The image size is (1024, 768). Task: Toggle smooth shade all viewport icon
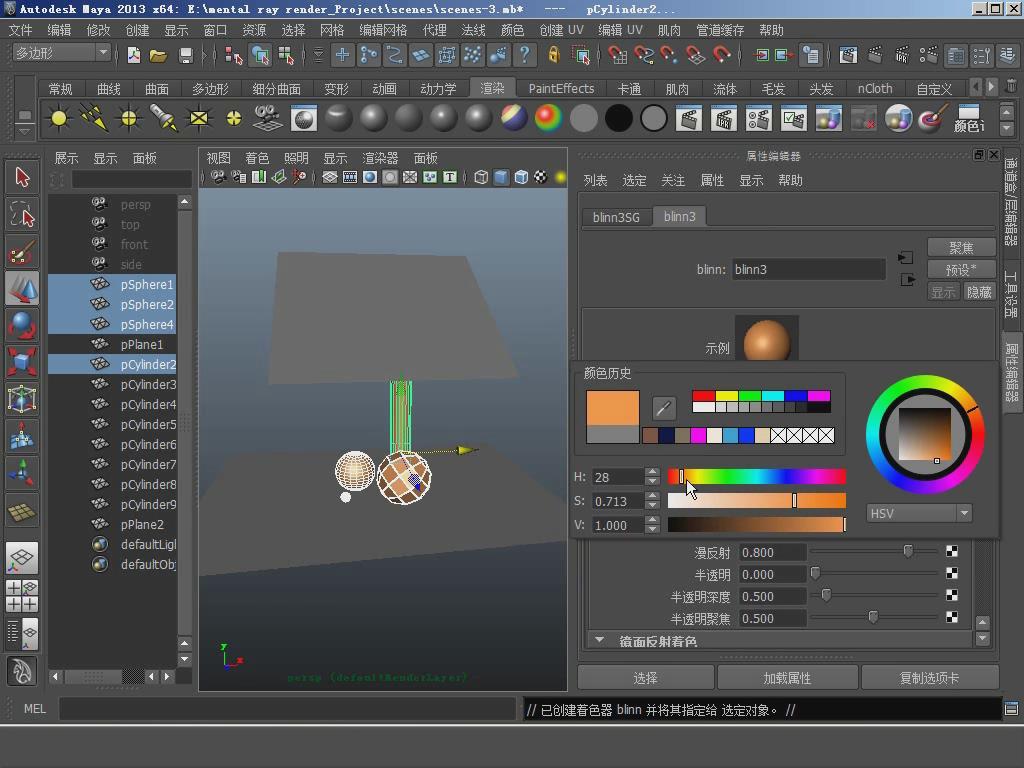pos(501,177)
